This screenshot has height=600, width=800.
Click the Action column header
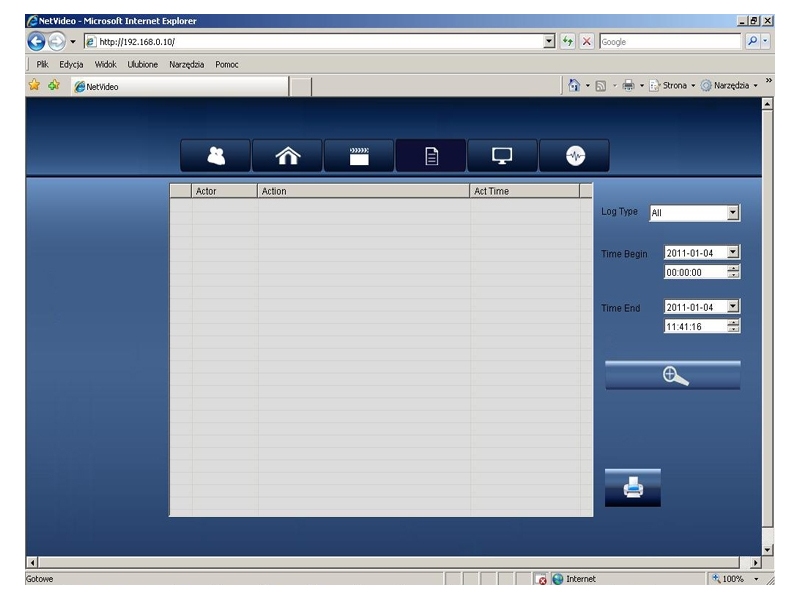[x=363, y=191]
